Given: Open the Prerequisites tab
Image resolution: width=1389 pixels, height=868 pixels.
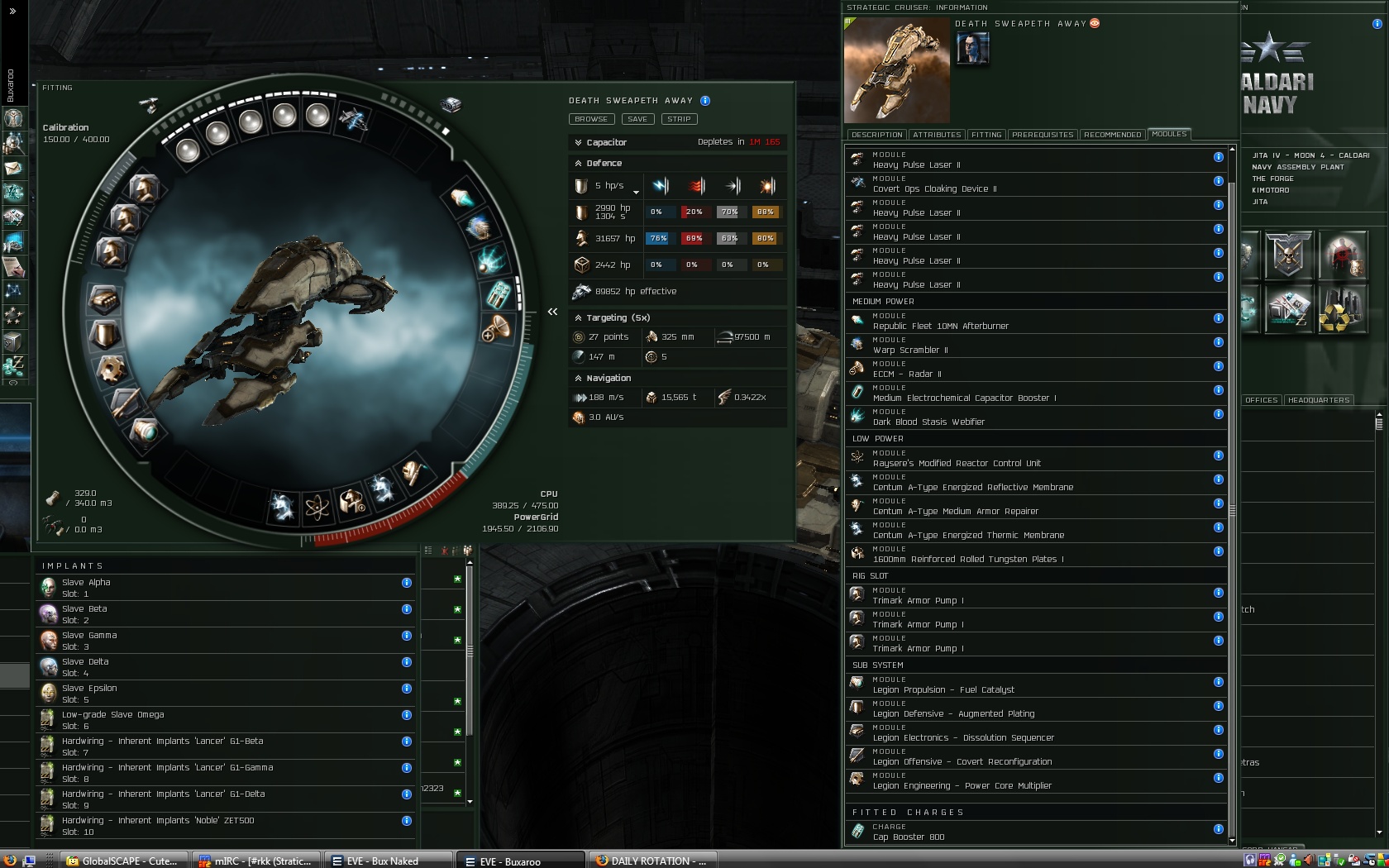Looking at the screenshot, I should 1043,135.
